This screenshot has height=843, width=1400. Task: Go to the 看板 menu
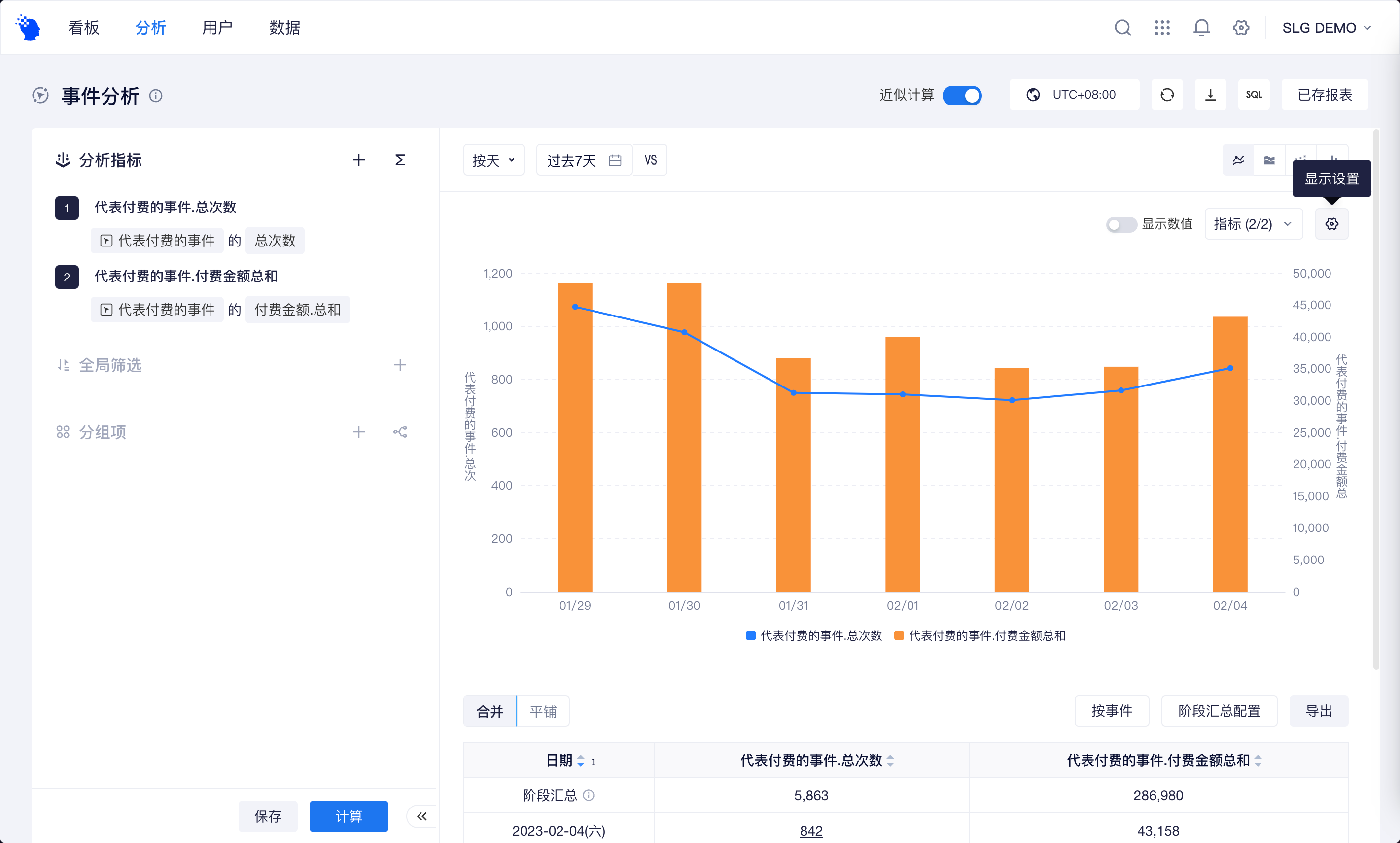(x=83, y=27)
